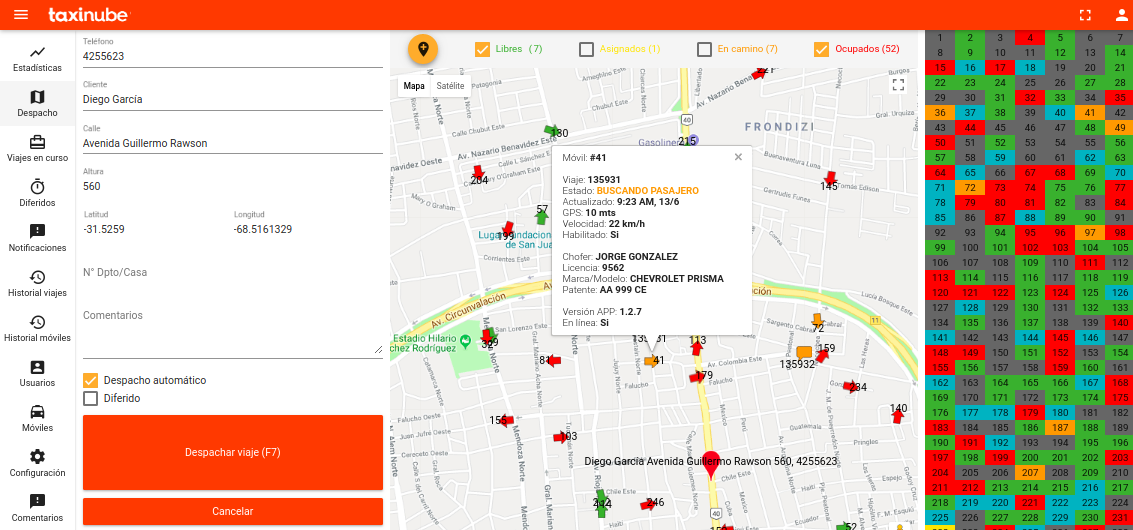1133x530 pixels.
Task: Check the Diferido checkbox
Action: [91, 398]
